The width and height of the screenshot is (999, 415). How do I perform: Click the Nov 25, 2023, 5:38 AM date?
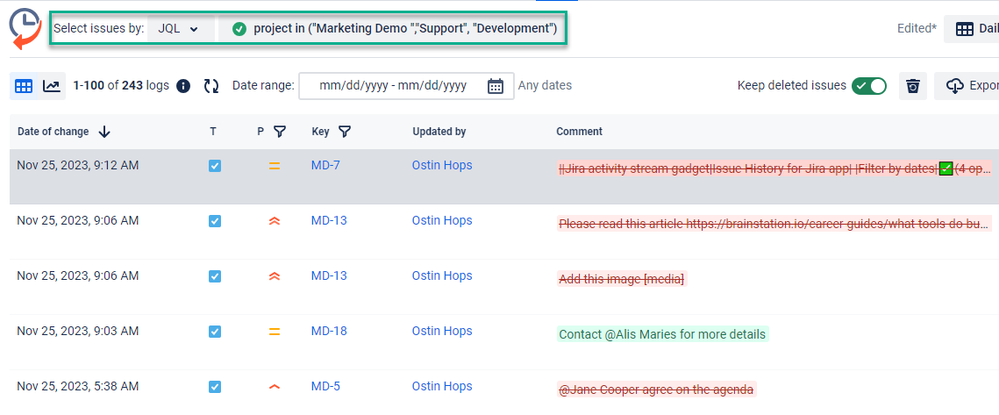coord(78,386)
